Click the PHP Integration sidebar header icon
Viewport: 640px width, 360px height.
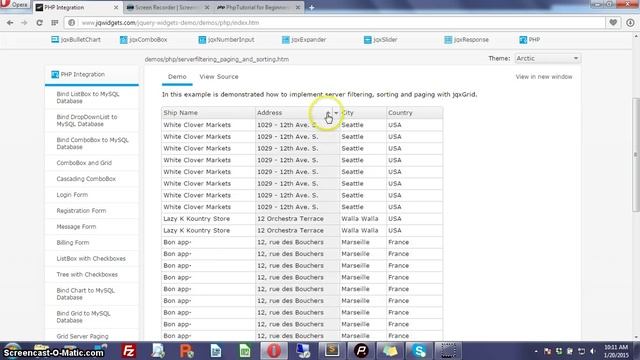tap(55, 74)
